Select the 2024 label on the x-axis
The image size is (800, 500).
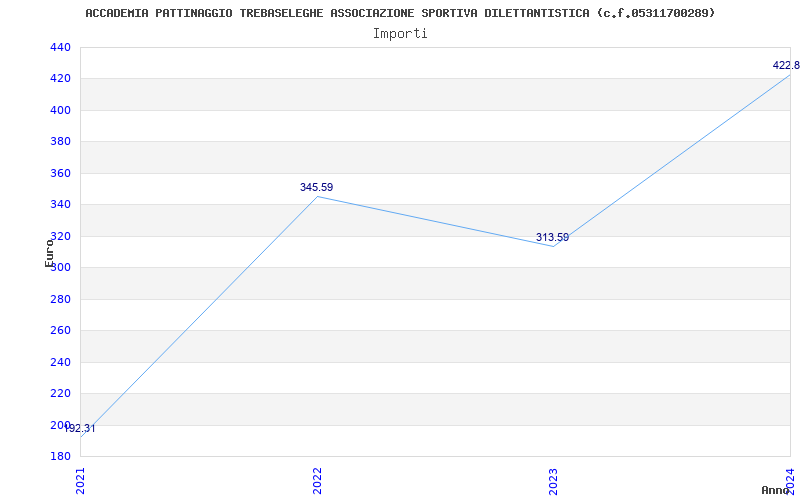[x=789, y=479]
